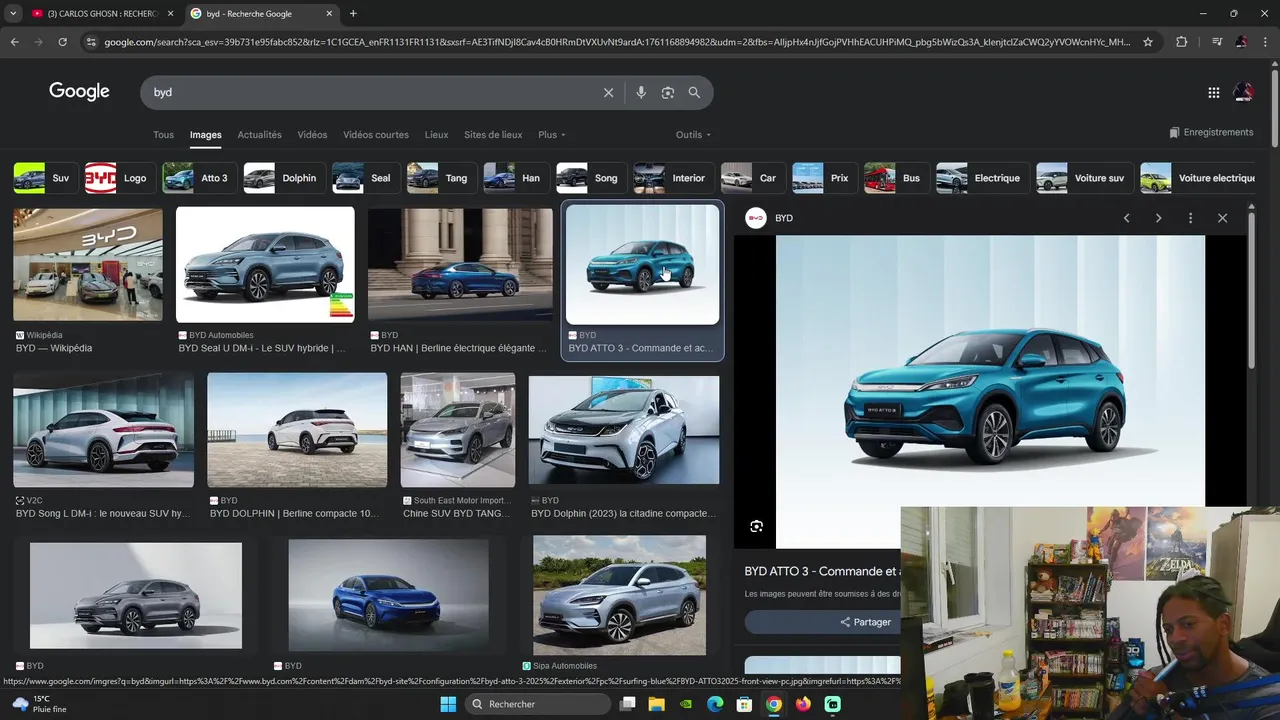This screenshot has height=720, width=1280.
Task: Filter images by the Interior chip
Action: coord(673,178)
